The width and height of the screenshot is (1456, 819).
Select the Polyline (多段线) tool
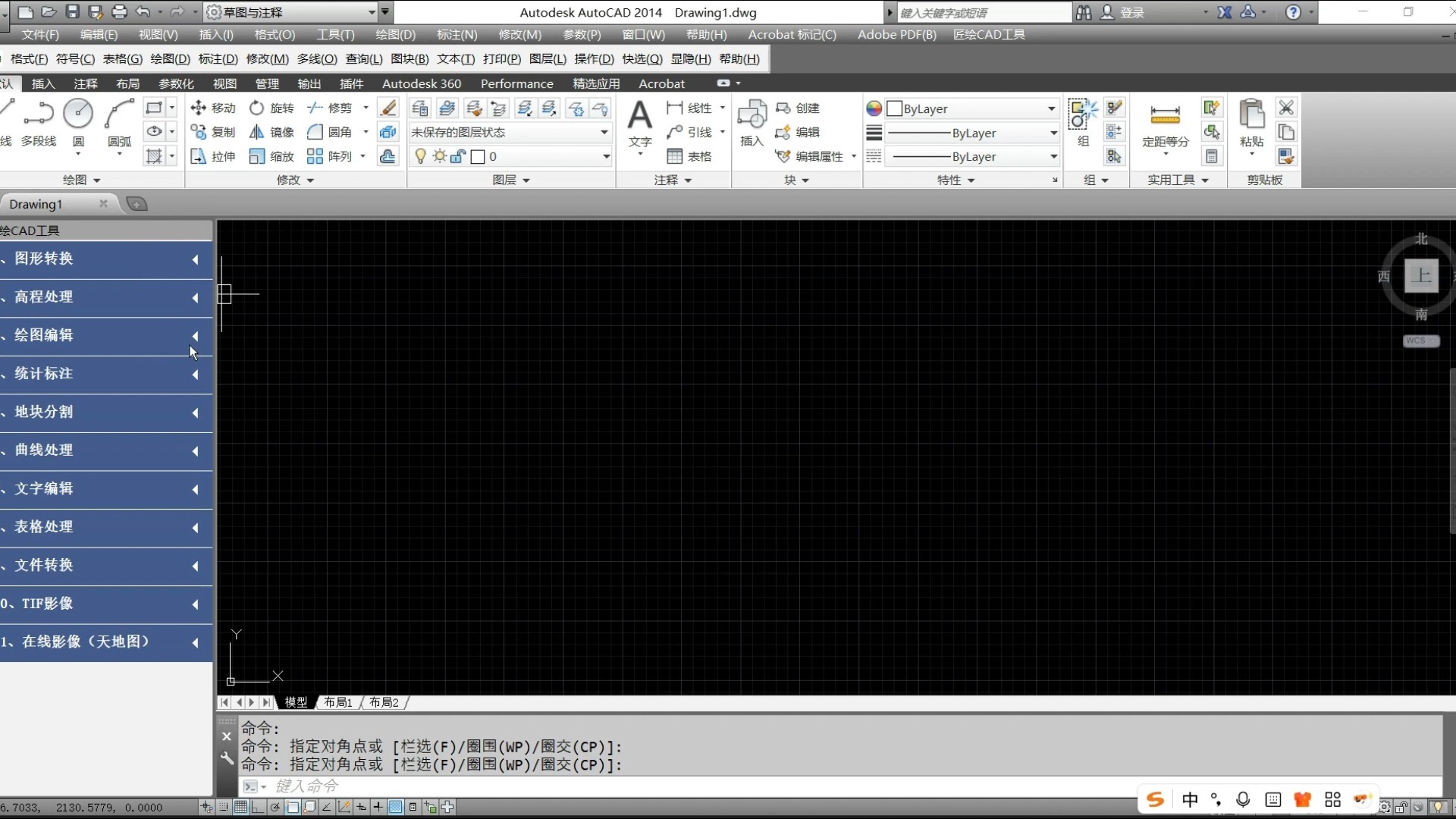[38, 115]
